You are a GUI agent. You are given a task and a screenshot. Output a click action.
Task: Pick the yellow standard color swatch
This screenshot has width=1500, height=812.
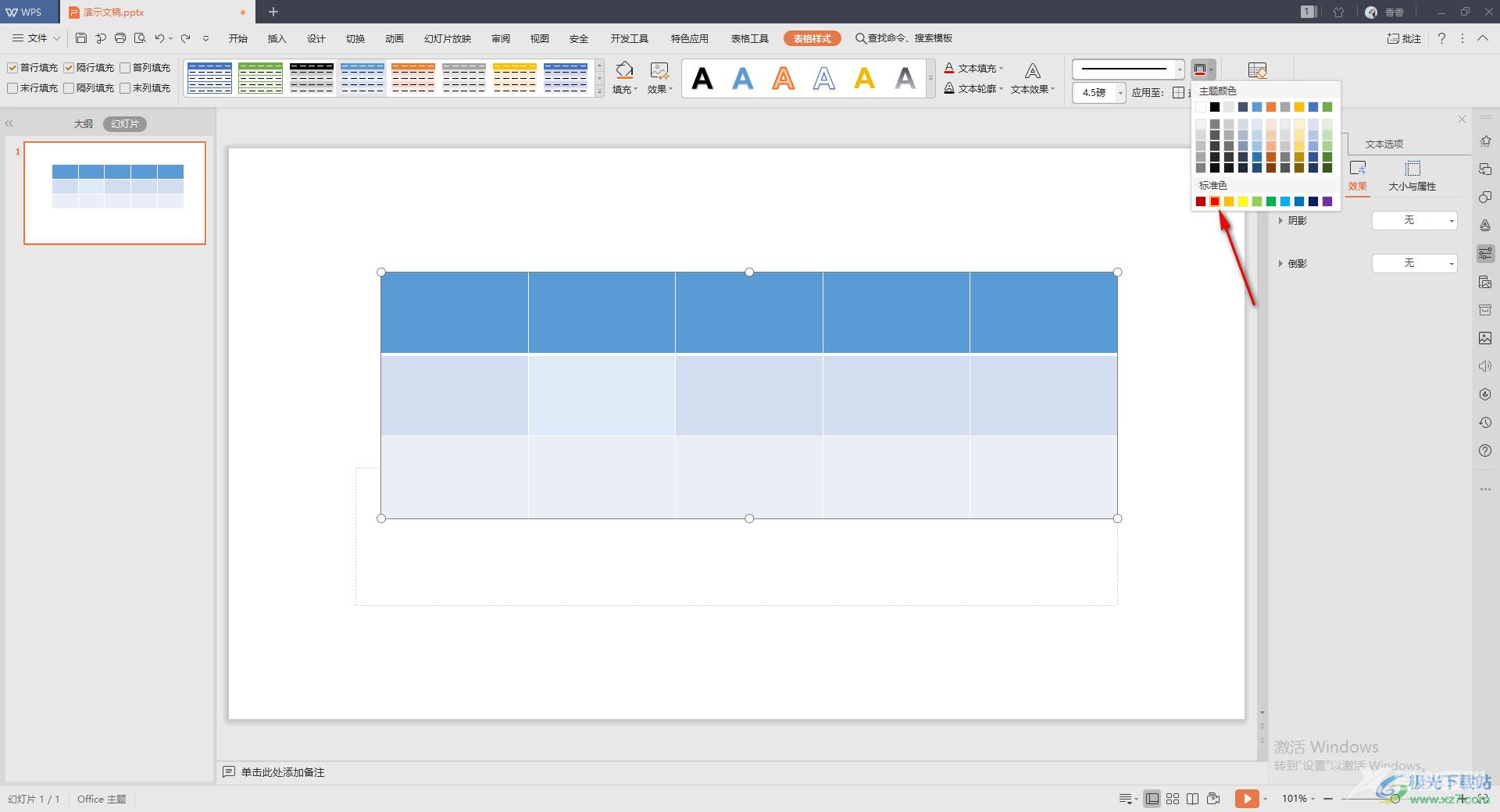pos(1243,201)
